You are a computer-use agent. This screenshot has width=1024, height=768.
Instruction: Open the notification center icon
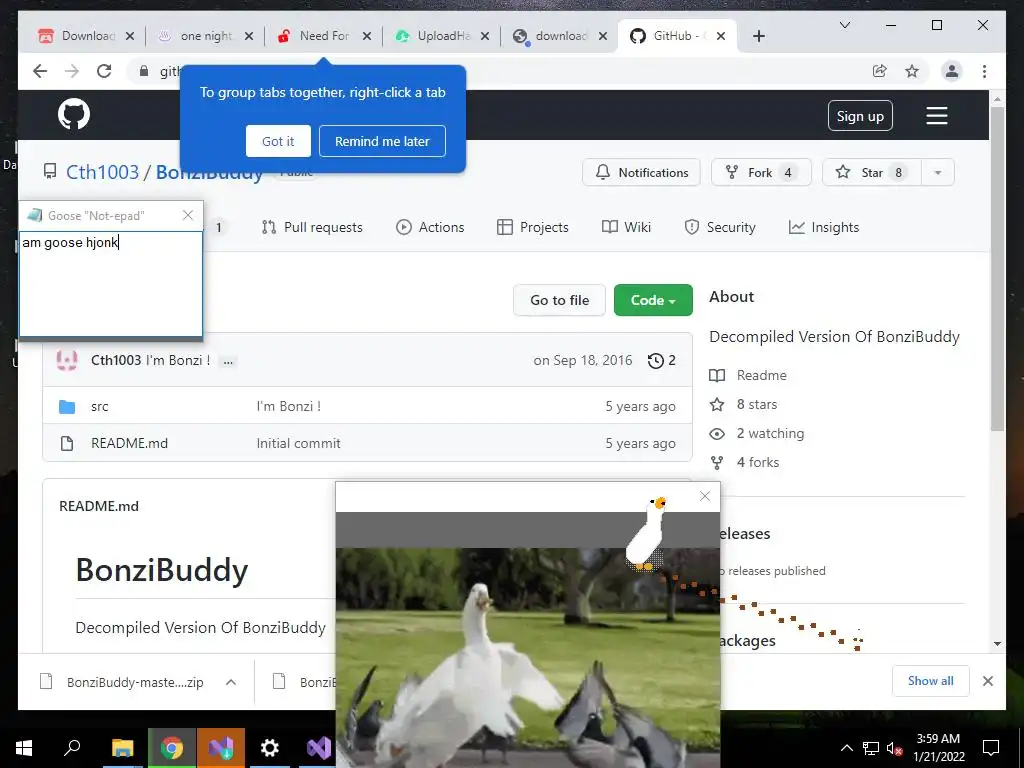coord(991,748)
